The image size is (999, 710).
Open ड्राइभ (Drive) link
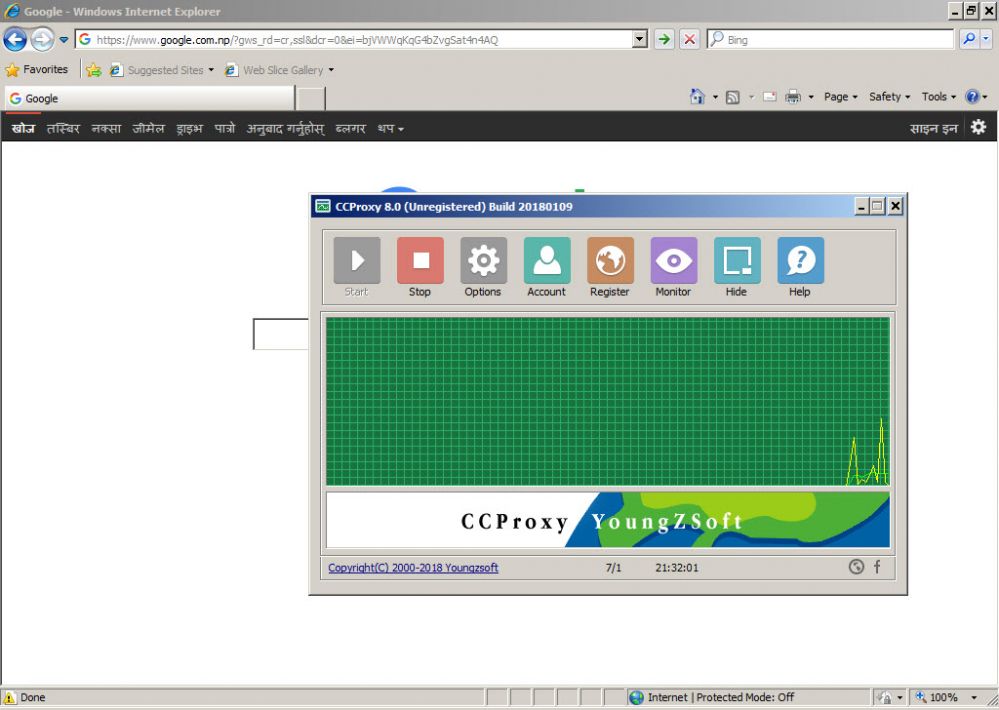coord(189,129)
